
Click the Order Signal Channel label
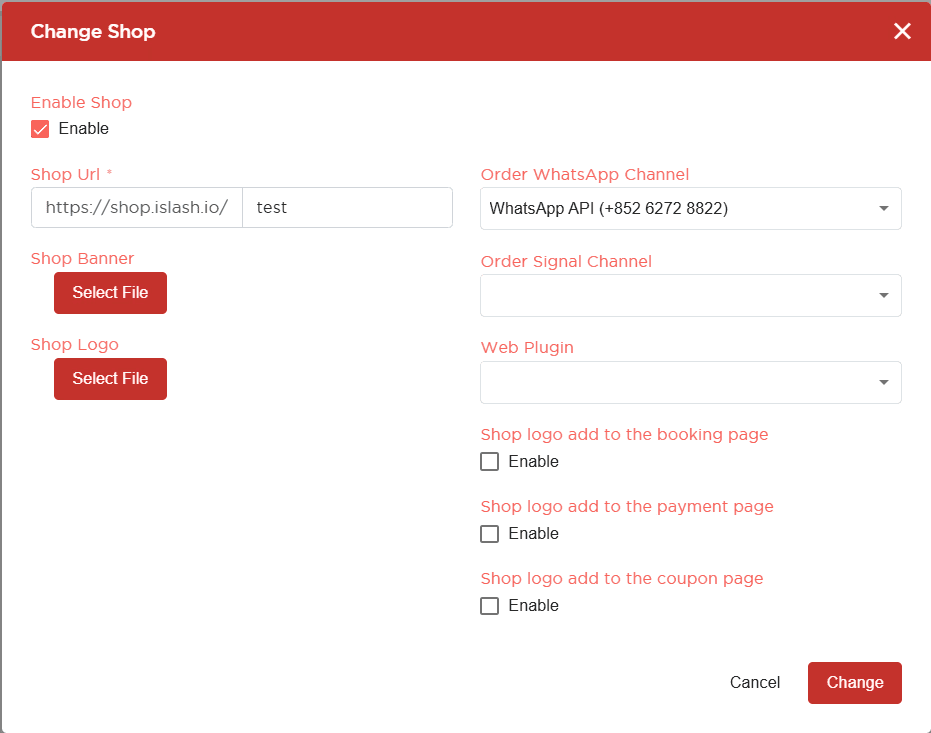coord(566,262)
